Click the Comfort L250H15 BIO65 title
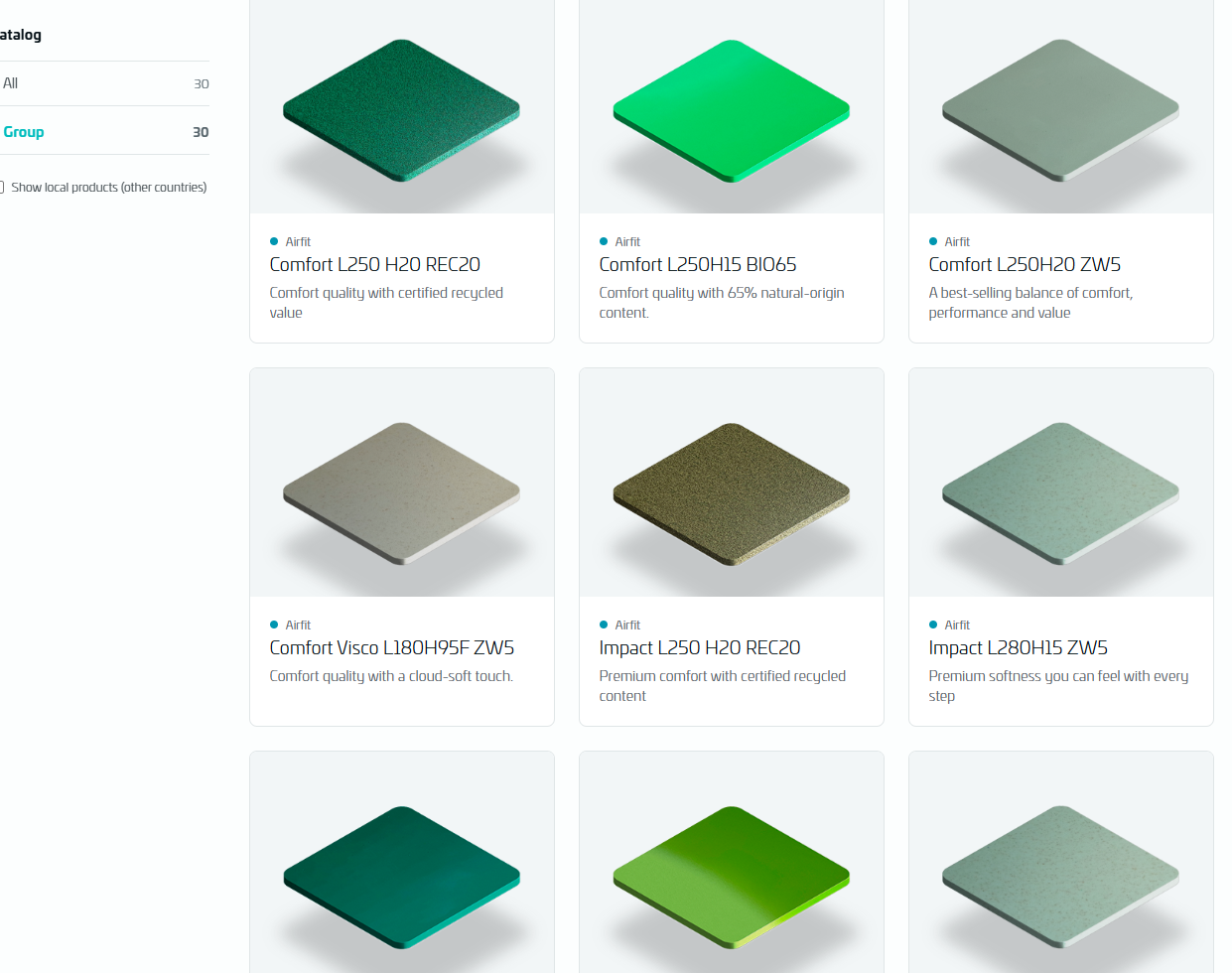 pyautogui.click(x=698, y=264)
